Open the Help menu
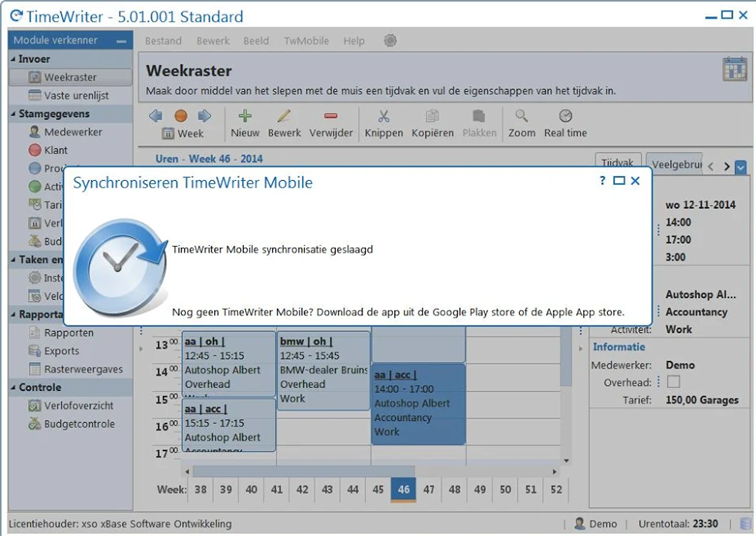This screenshot has height=536, width=756. coord(354,41)
